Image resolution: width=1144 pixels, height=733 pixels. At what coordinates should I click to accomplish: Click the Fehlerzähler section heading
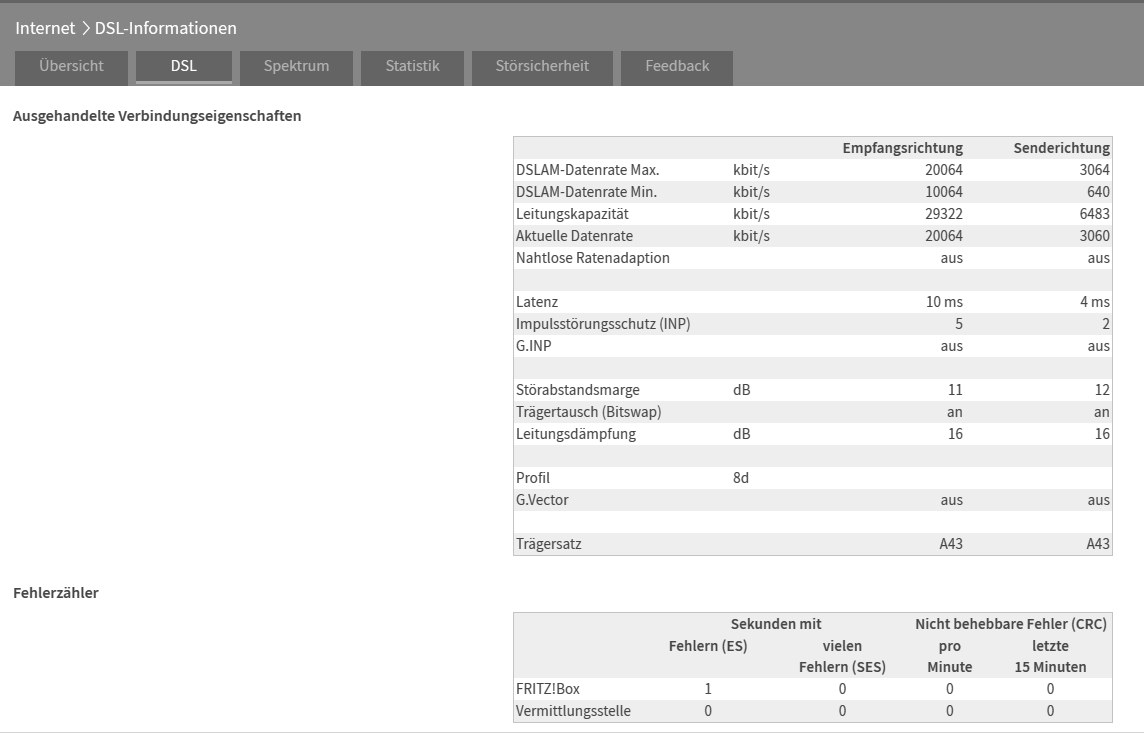coord(56,593)
